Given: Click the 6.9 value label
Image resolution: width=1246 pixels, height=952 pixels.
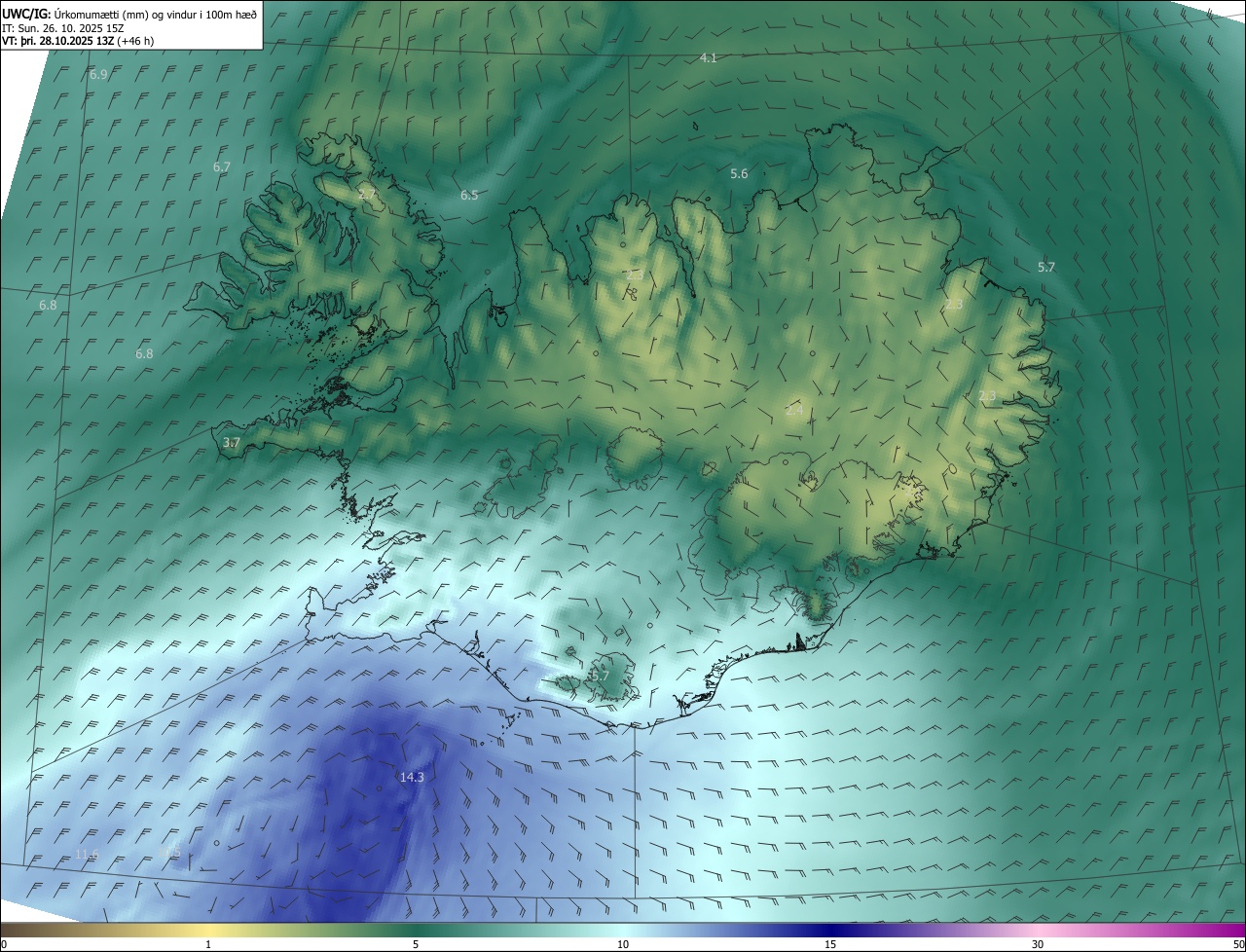Looking at the screenshot, I should pyautogui.click(x=98, y=75).
